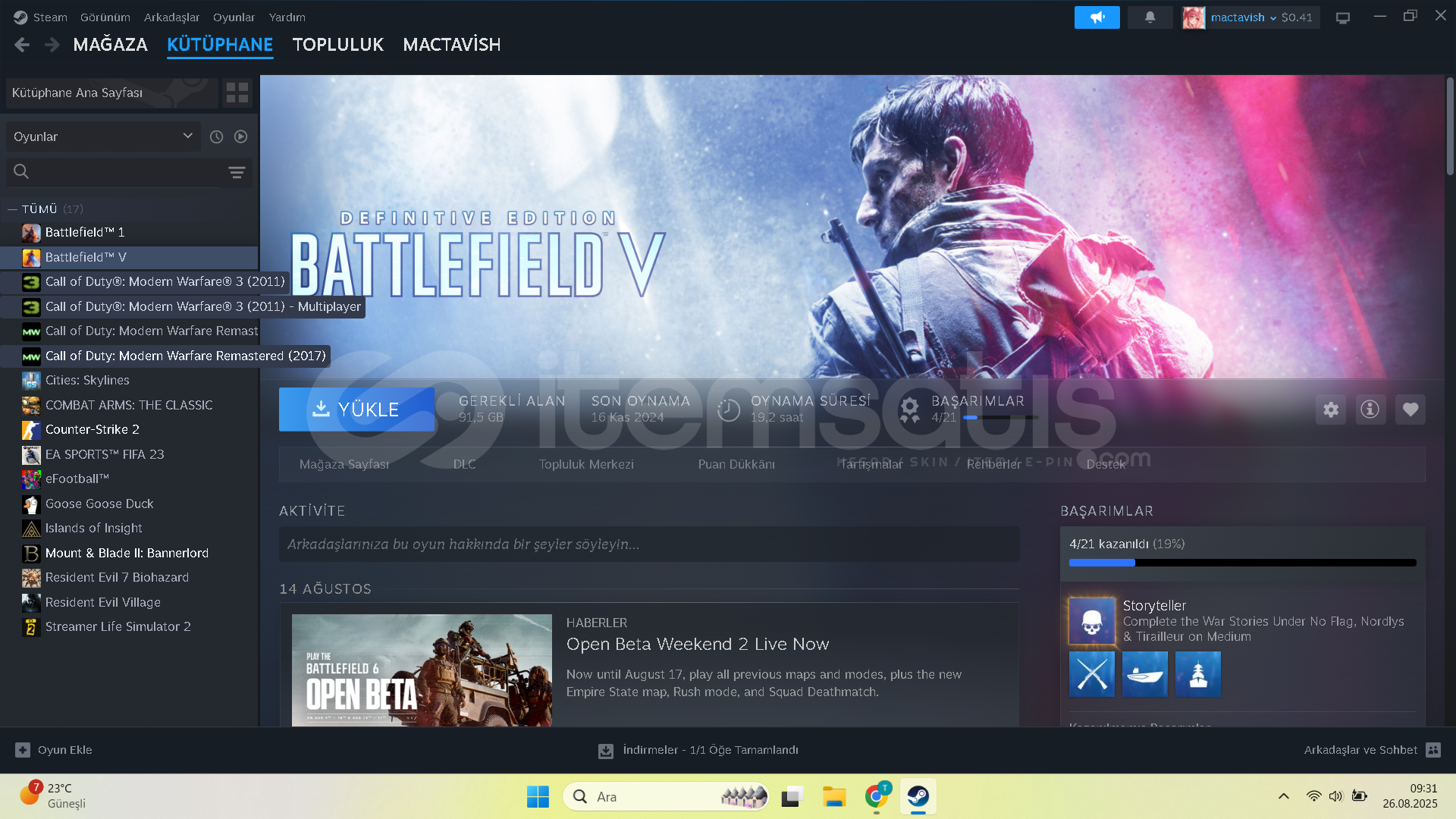Open the Steam announcements megaphone button
The height and width of the screenshot is (819, 1456).
pos(1097,17)
